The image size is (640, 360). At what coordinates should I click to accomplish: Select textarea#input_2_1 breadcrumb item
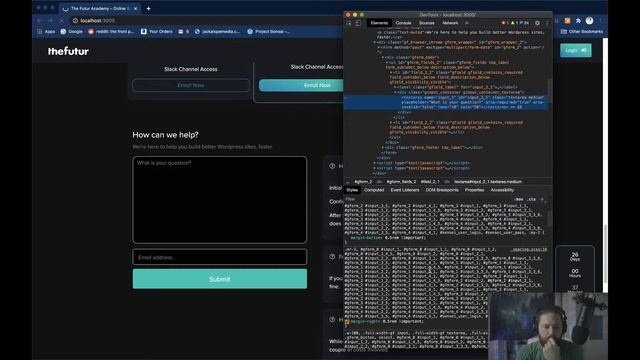point(488,182)
